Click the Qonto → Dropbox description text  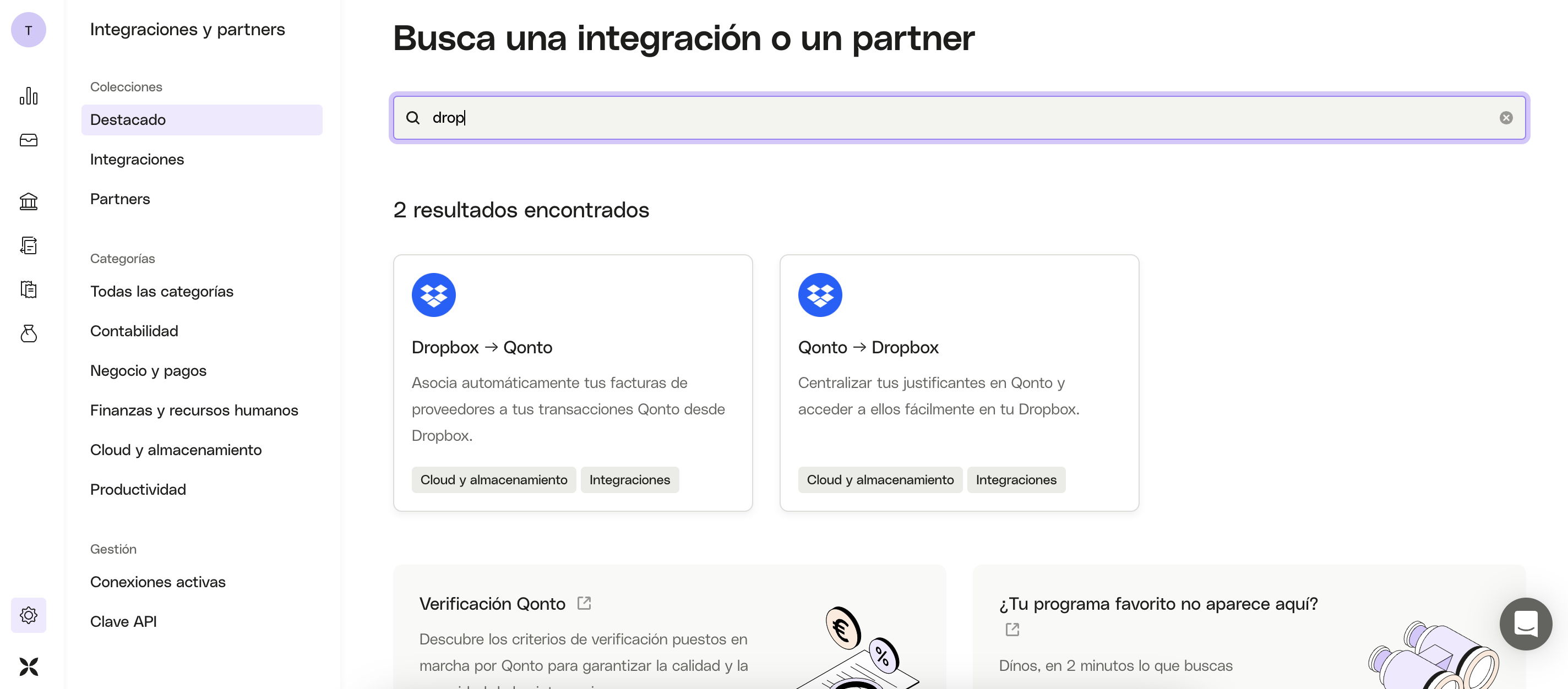(x=939, y=396)
